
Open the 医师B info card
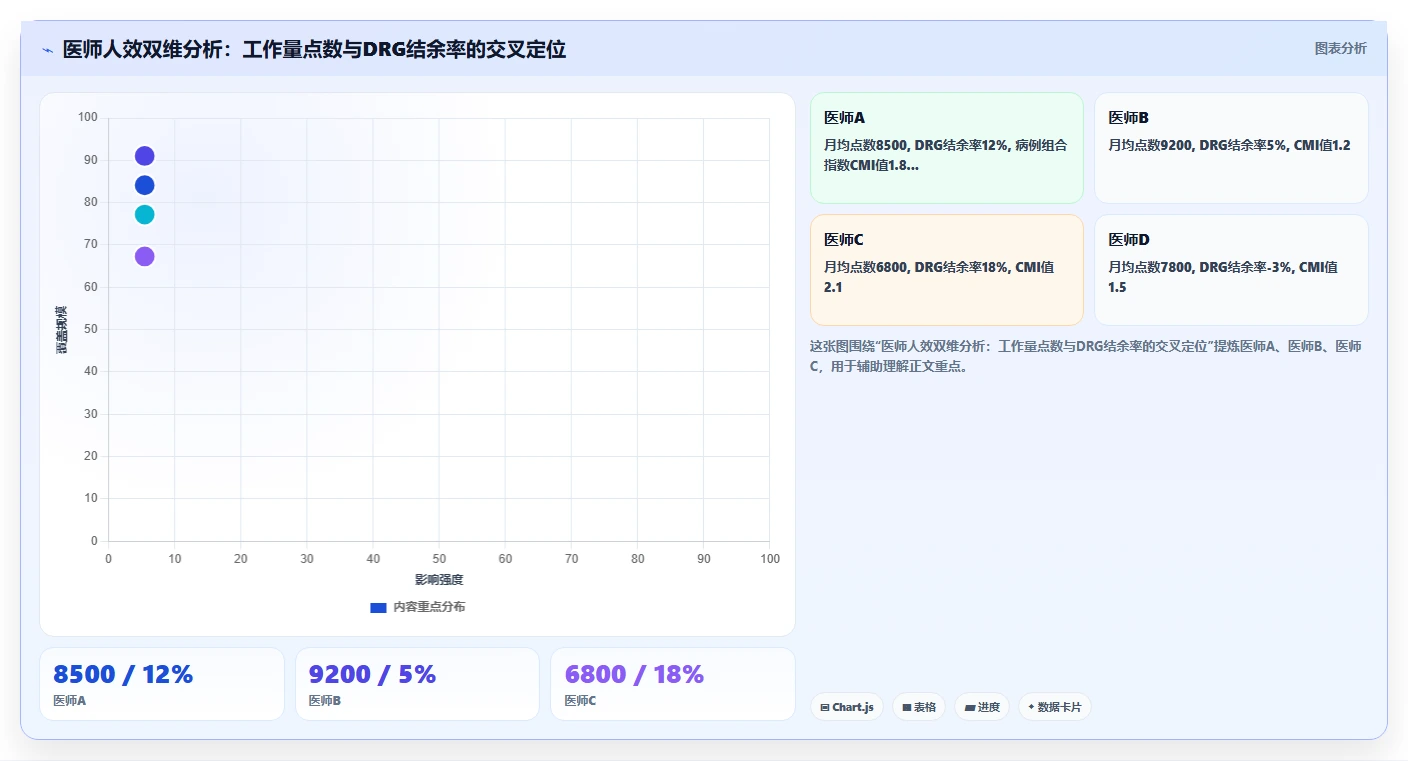click(x=1231, y=148)
